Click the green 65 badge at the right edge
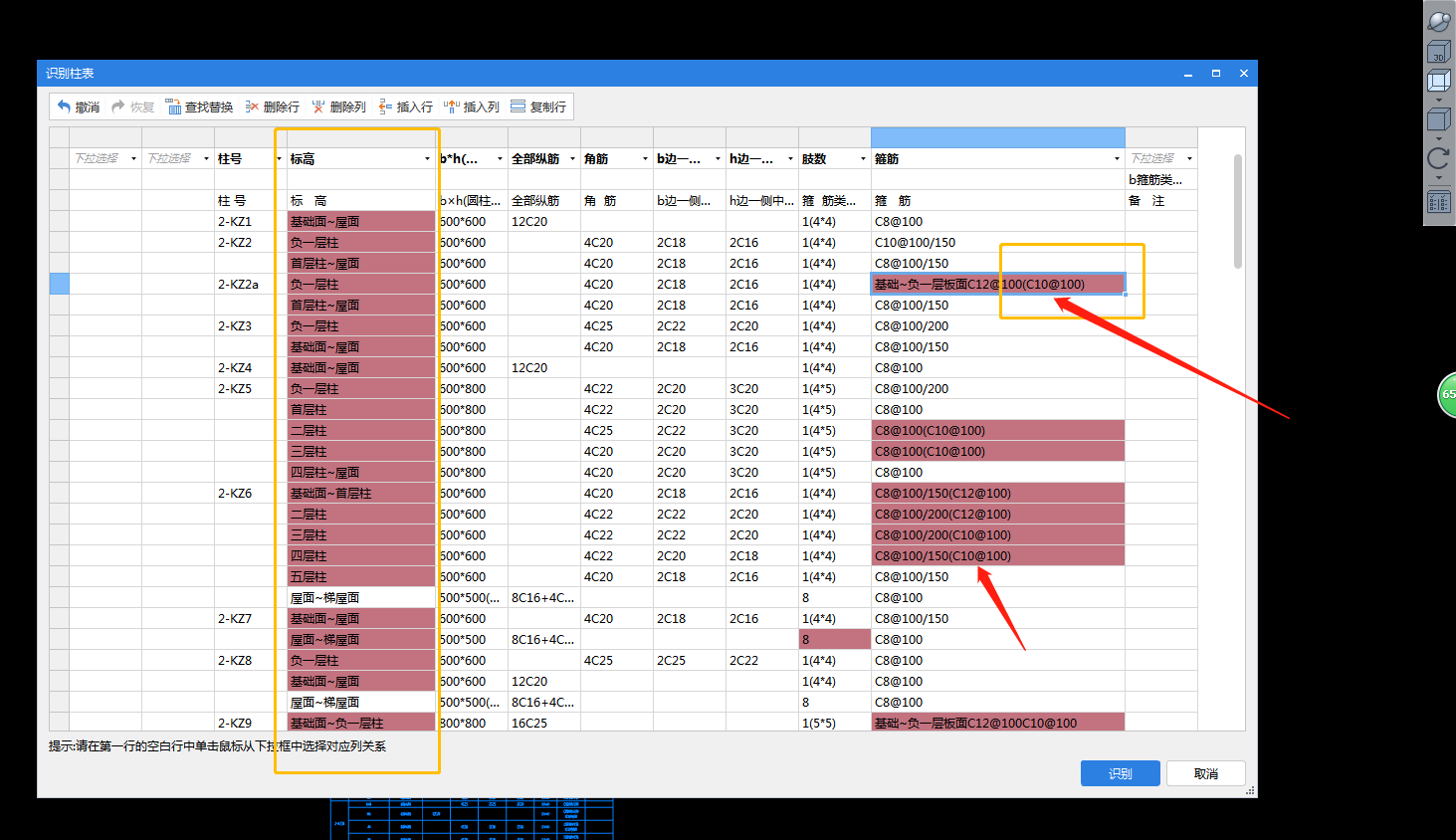The height and width of the screenshot is (840, 1456). click(x=1447, y=395)
